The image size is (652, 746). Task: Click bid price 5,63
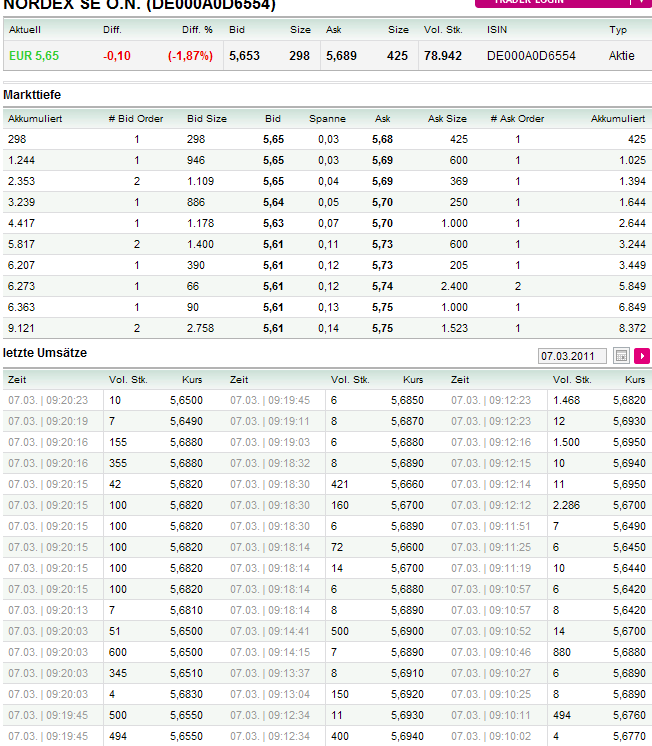click(273, 223)
